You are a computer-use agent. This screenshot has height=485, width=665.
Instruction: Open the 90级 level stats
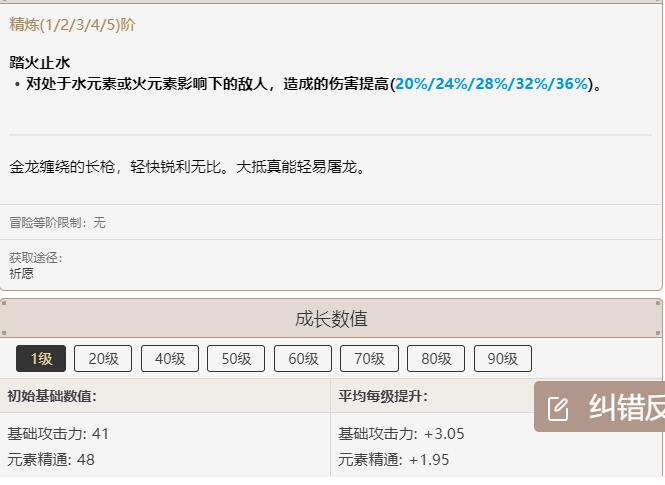pos(503,359)
